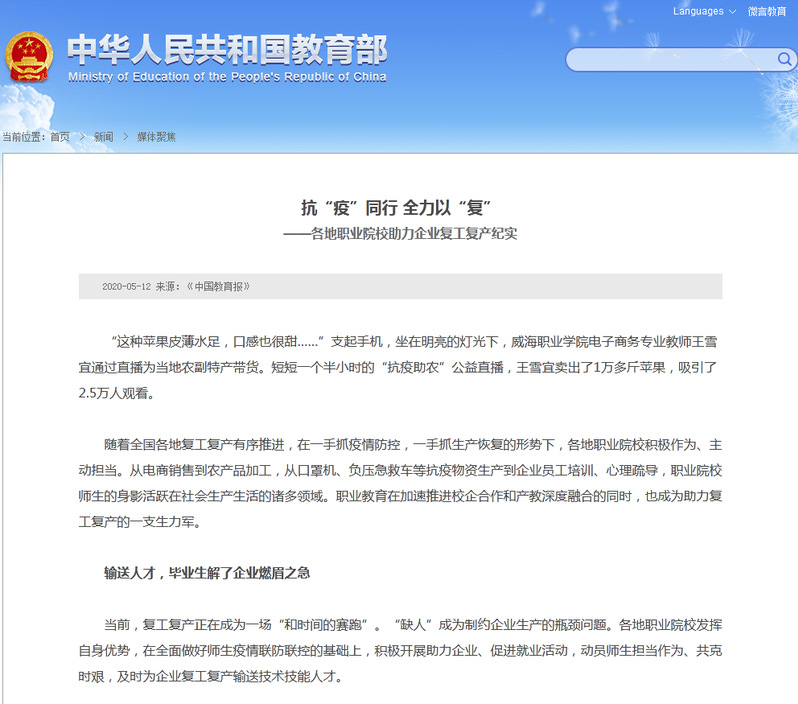
Task: Open the 微言教育 link
Action: pos(766,11)
